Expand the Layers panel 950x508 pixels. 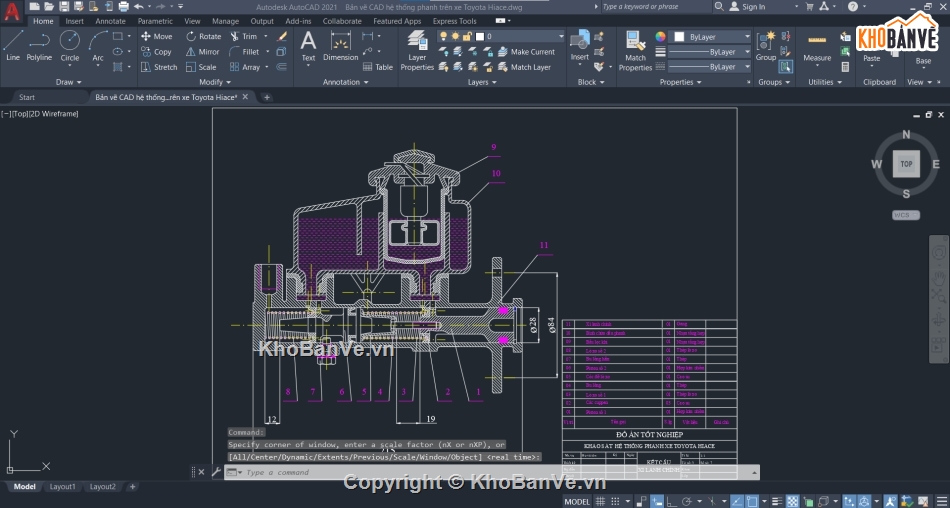[482, 82]
